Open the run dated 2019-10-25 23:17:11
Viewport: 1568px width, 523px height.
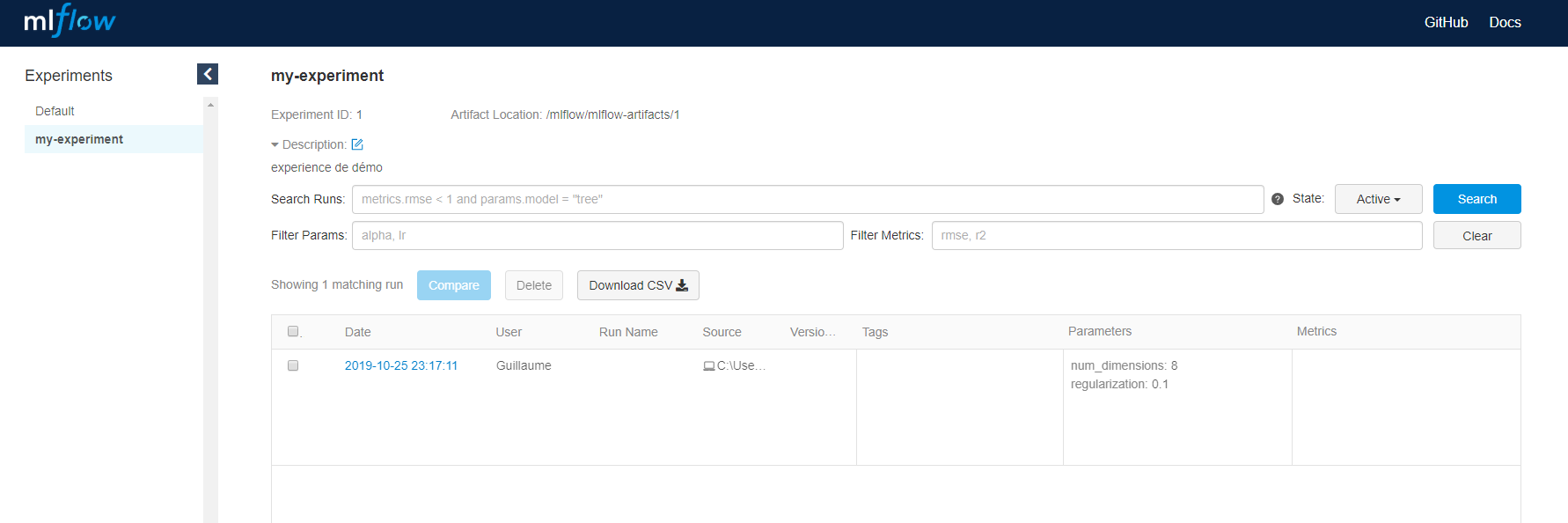[x=401, y=365]
